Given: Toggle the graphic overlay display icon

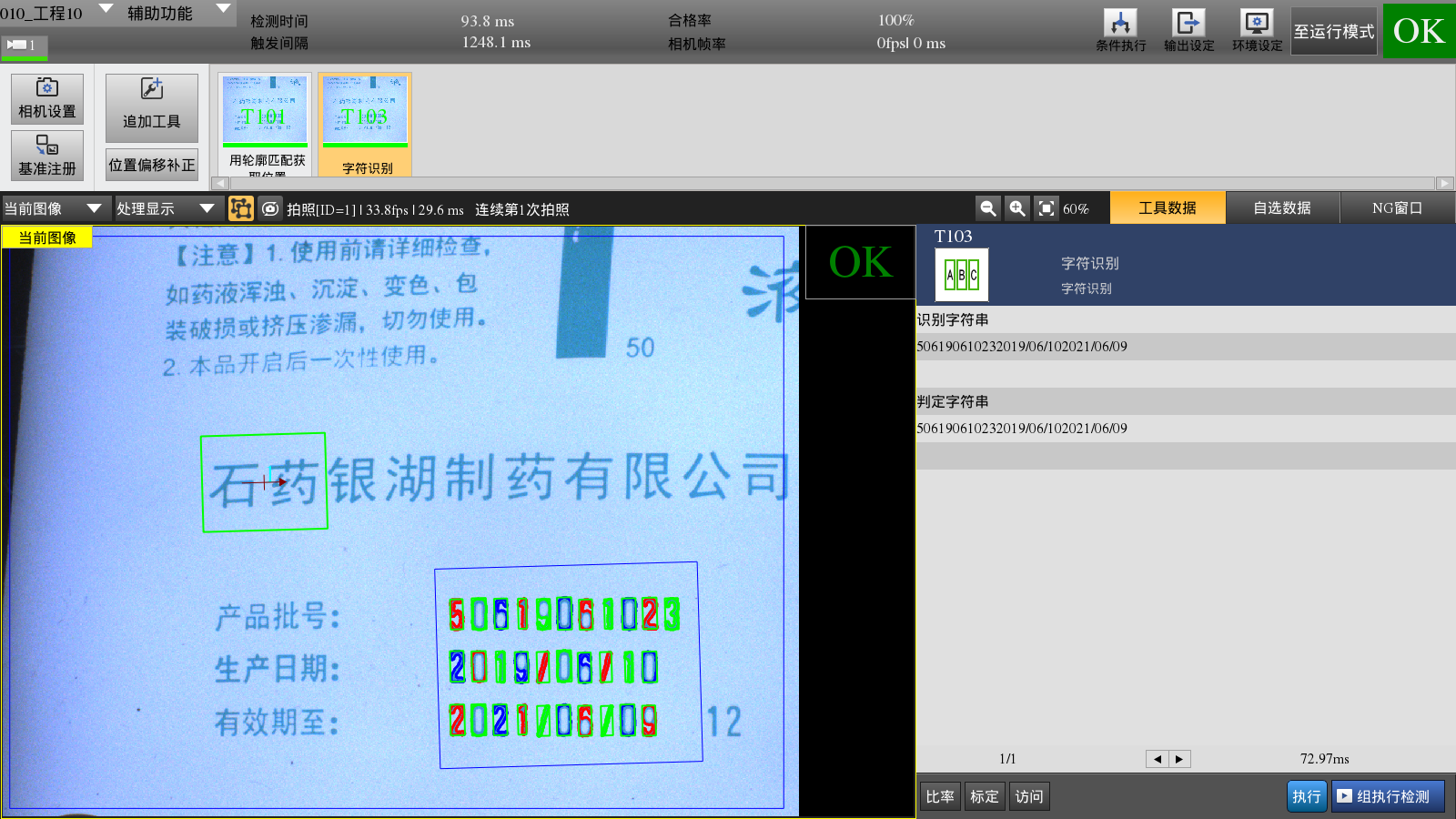Looking at the screenshot, I should [241, 207].
